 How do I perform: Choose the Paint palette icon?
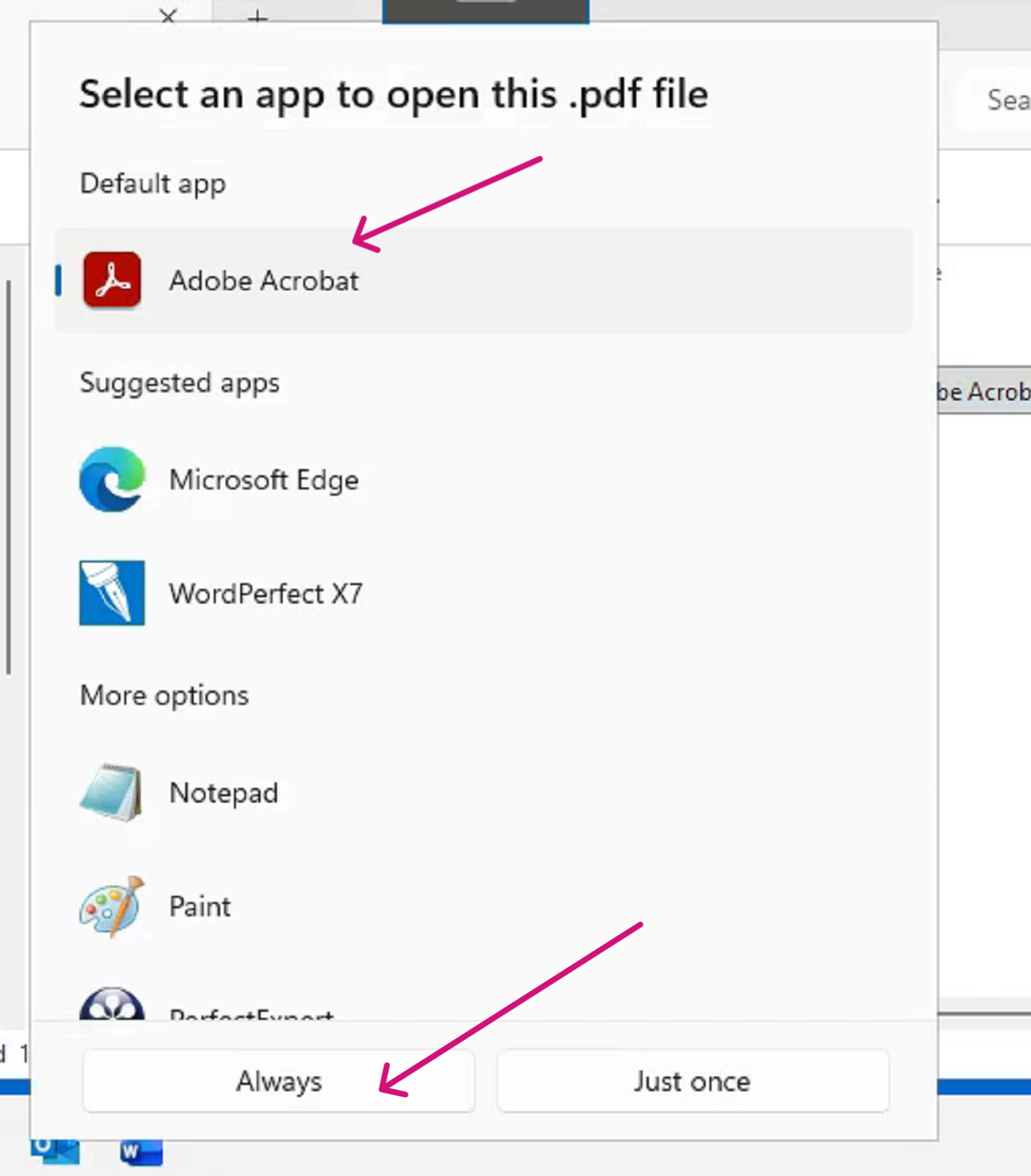[112, 906]
